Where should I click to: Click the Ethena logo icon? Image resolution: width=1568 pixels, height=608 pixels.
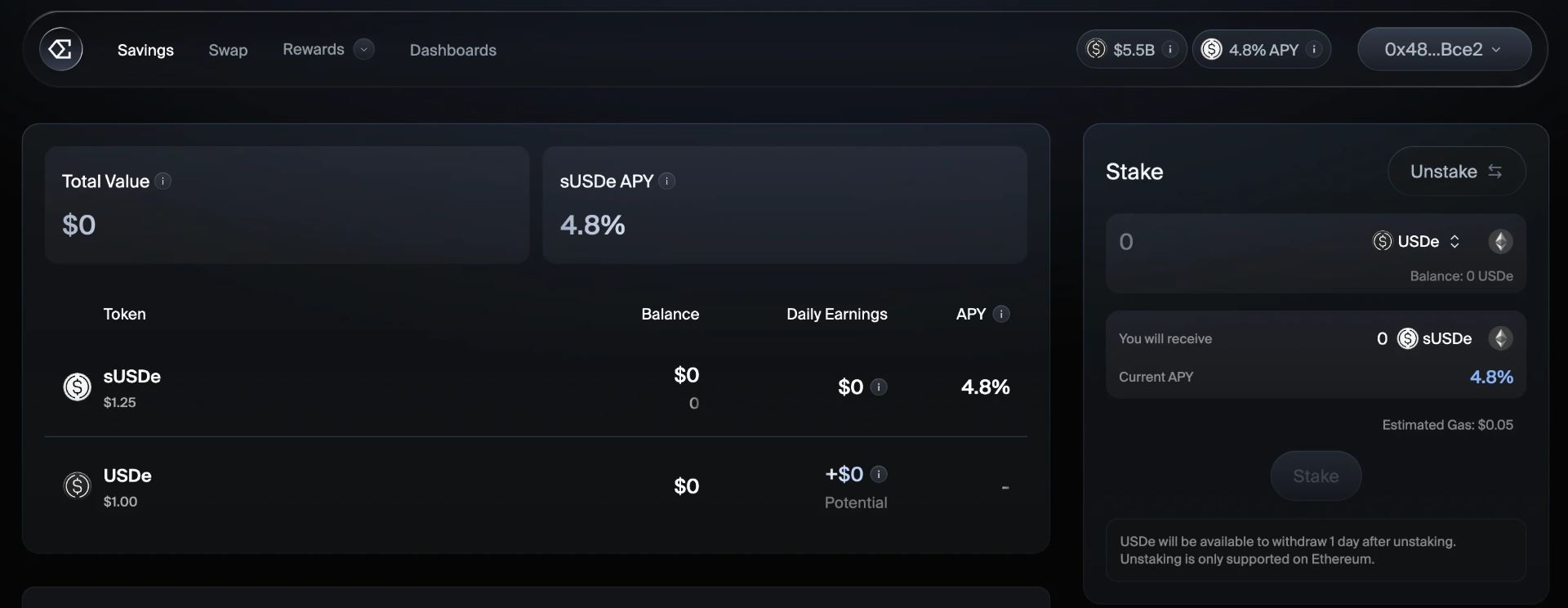pyautogui.click(x=61, y=50)
